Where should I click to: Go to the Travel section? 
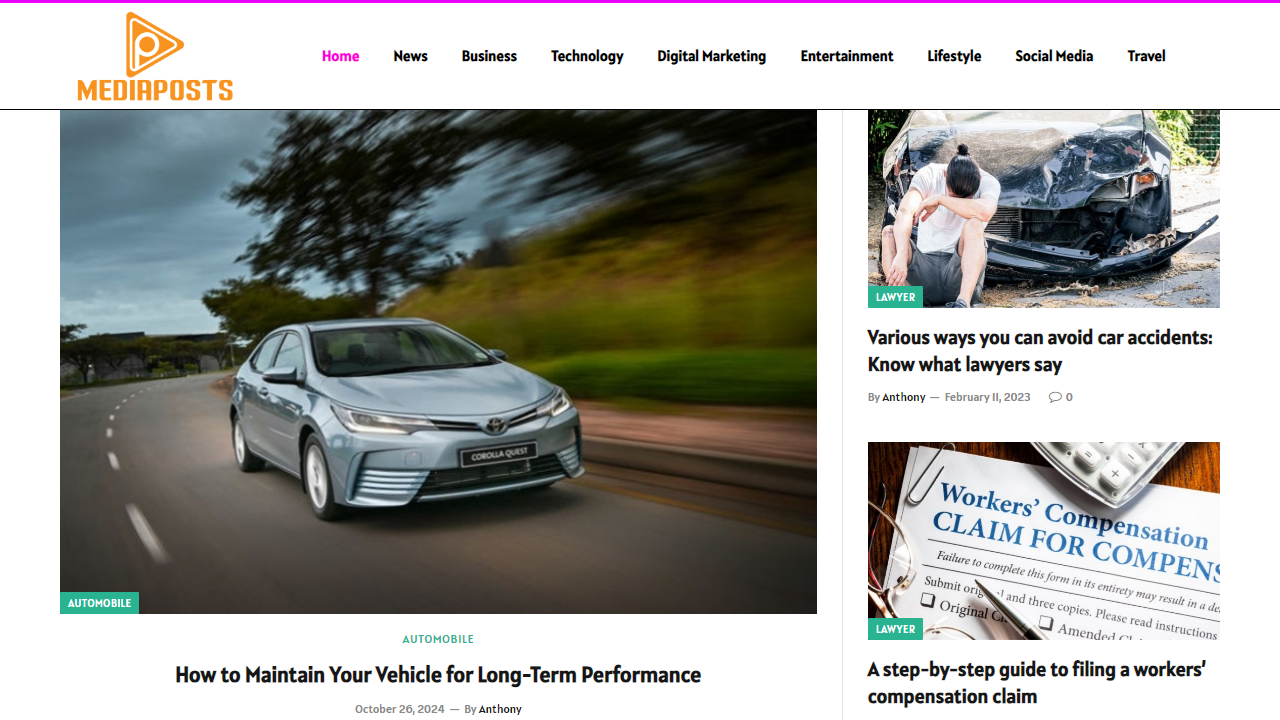coord(1146,56)
